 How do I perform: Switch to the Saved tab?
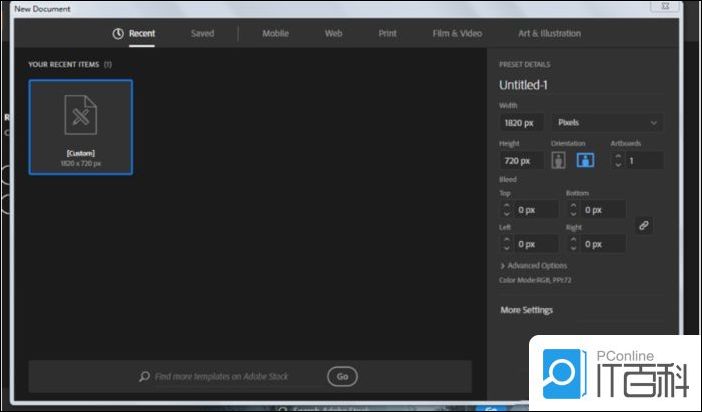[202, 34]
